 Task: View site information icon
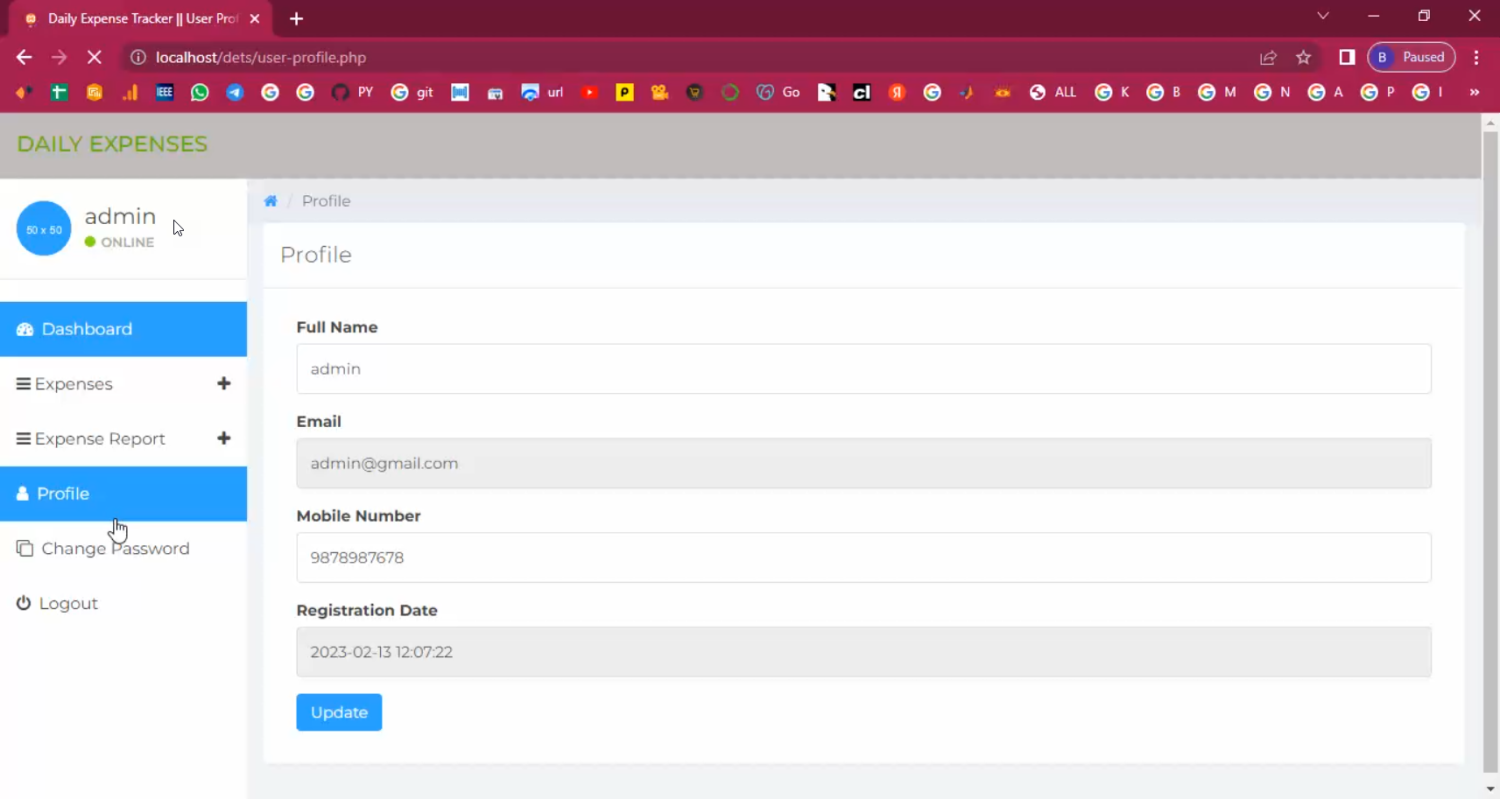tap(138, 58)
